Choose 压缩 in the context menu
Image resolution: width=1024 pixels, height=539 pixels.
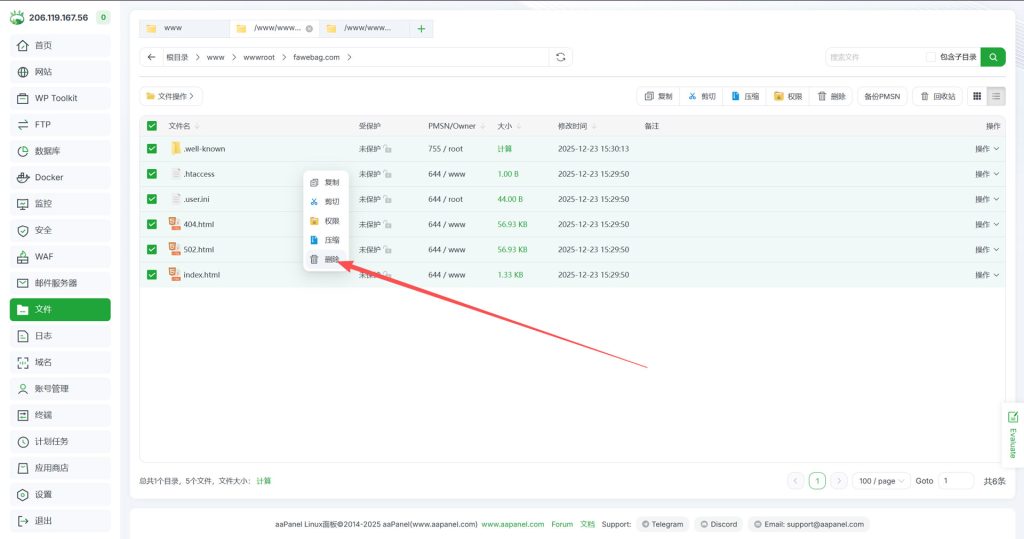pos(326,240)
